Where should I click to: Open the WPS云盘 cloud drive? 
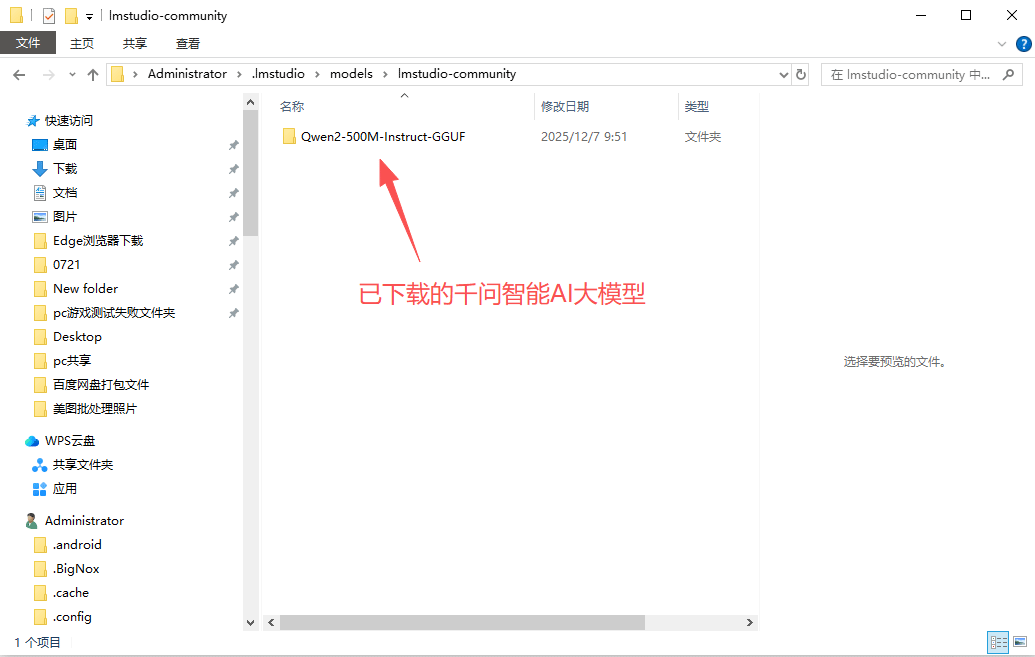70,440
